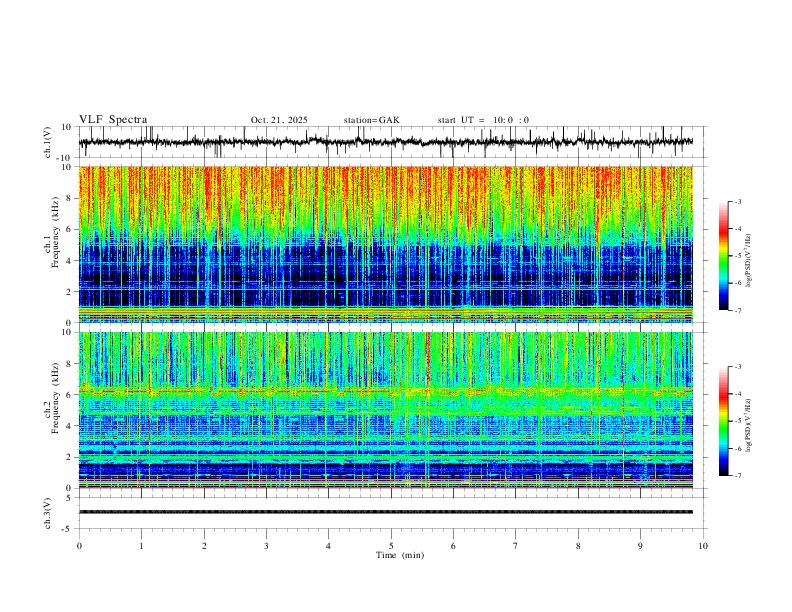Click the ch.1 spectrogram panel
This screenshot has height=612, width=792.
(x=386, y=244)
